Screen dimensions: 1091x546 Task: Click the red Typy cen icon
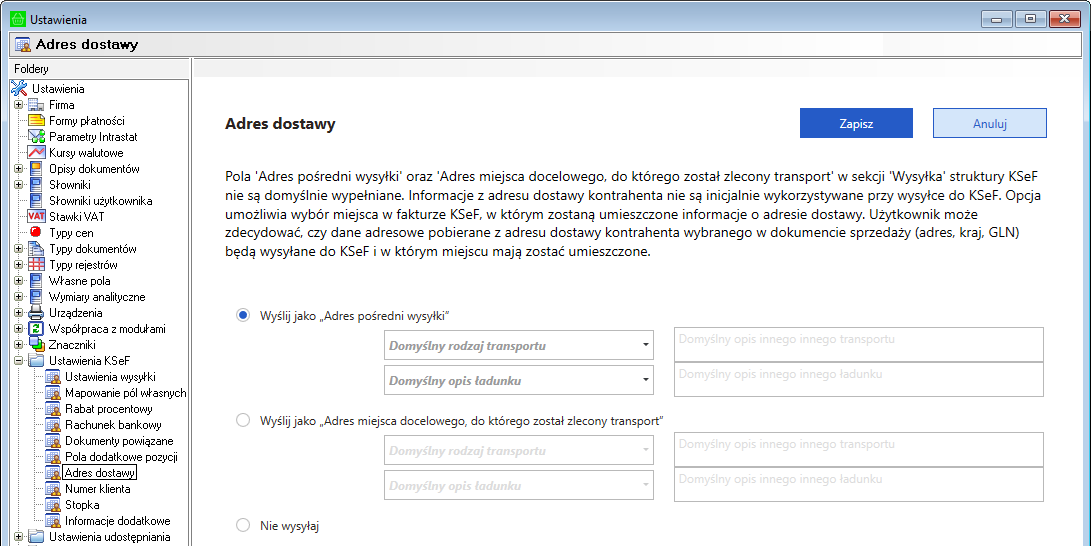click(37, 232)
